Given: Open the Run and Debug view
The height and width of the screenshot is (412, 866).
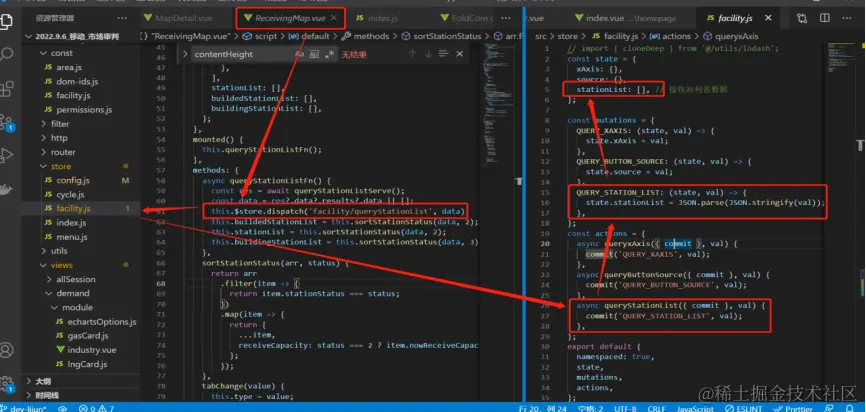Looking at the screenshot, I should (7, 155).
